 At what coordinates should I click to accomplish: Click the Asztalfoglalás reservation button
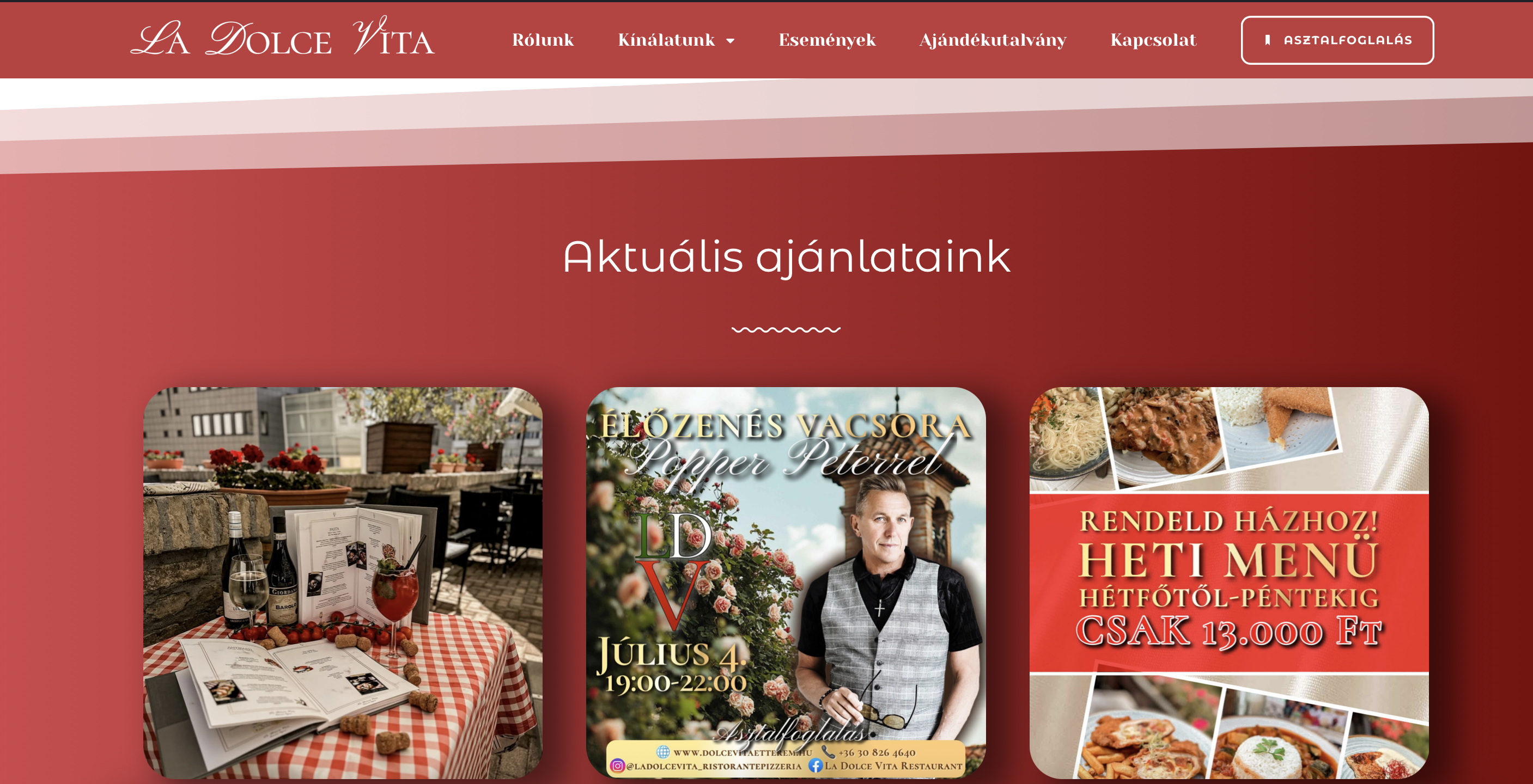[1337, 40]
